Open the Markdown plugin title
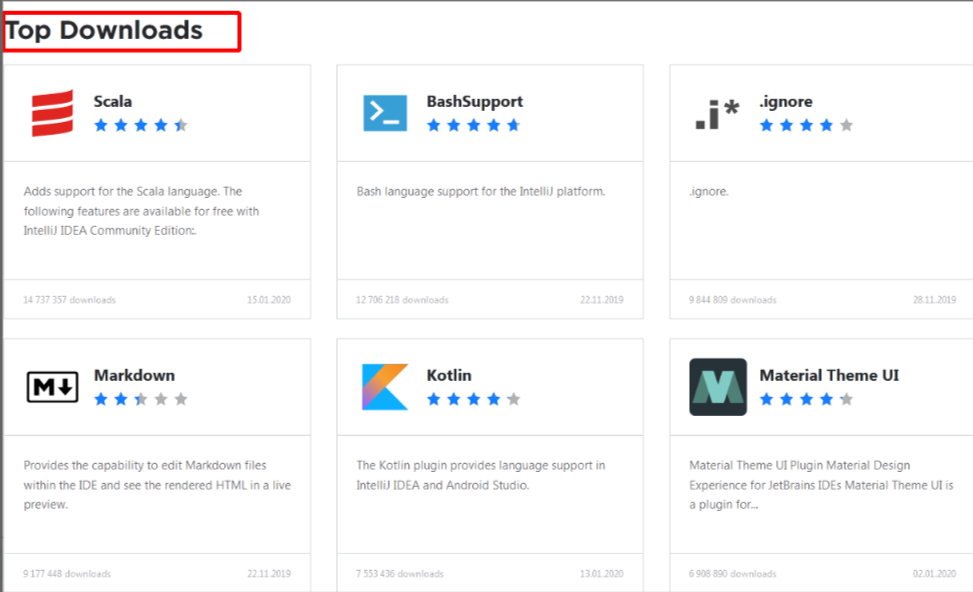 coord(134,375)
